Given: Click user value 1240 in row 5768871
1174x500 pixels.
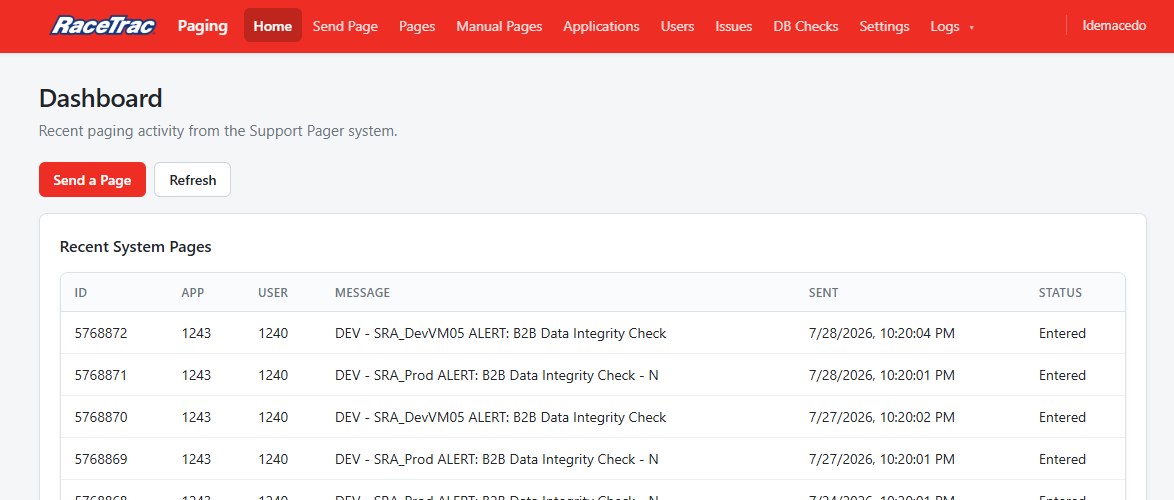Looking at the screenshot, I should pos(273,375).
